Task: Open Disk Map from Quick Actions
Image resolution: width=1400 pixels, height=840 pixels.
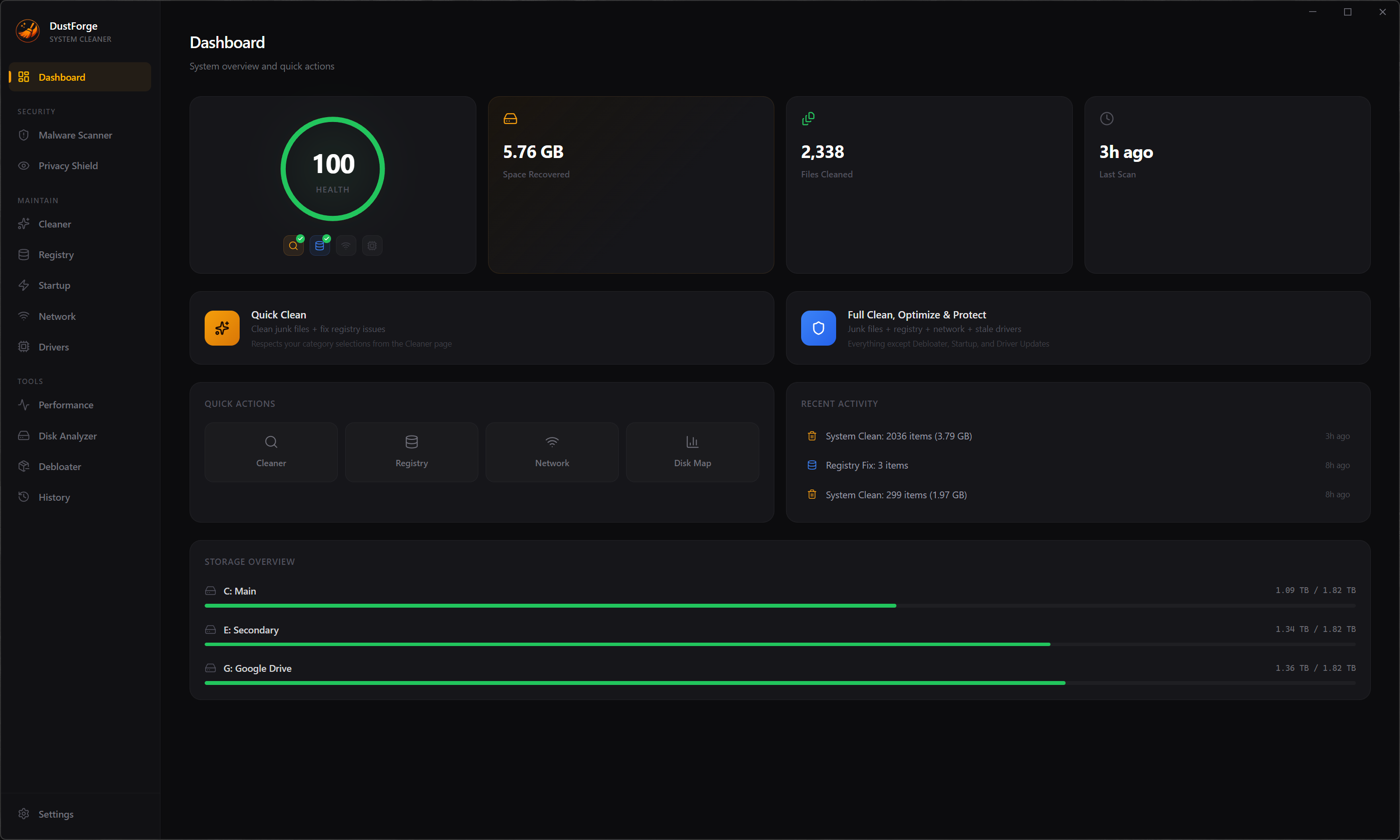Action: point(692,452)
